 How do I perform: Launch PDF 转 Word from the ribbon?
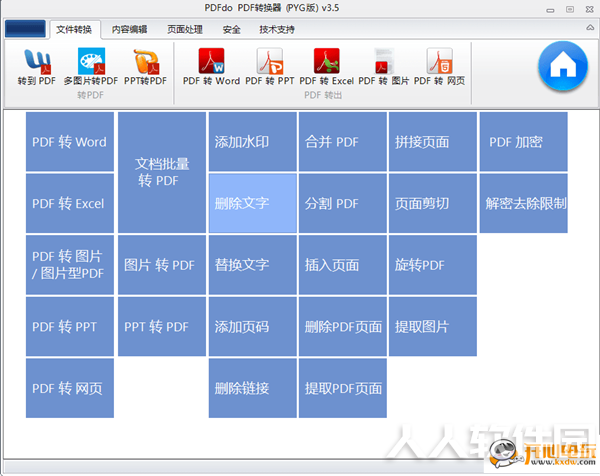pyautogui.click(x=211, y=67)
